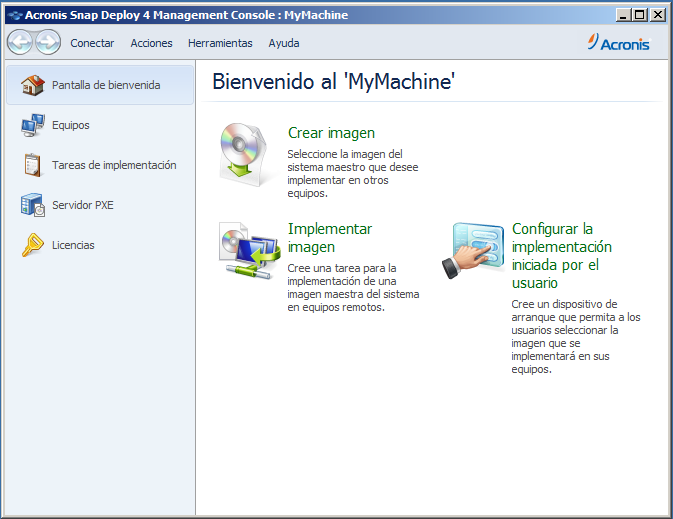Screen dimensions: 673x519
Task: Open the Ayuda menu
Action: [284, 43]
